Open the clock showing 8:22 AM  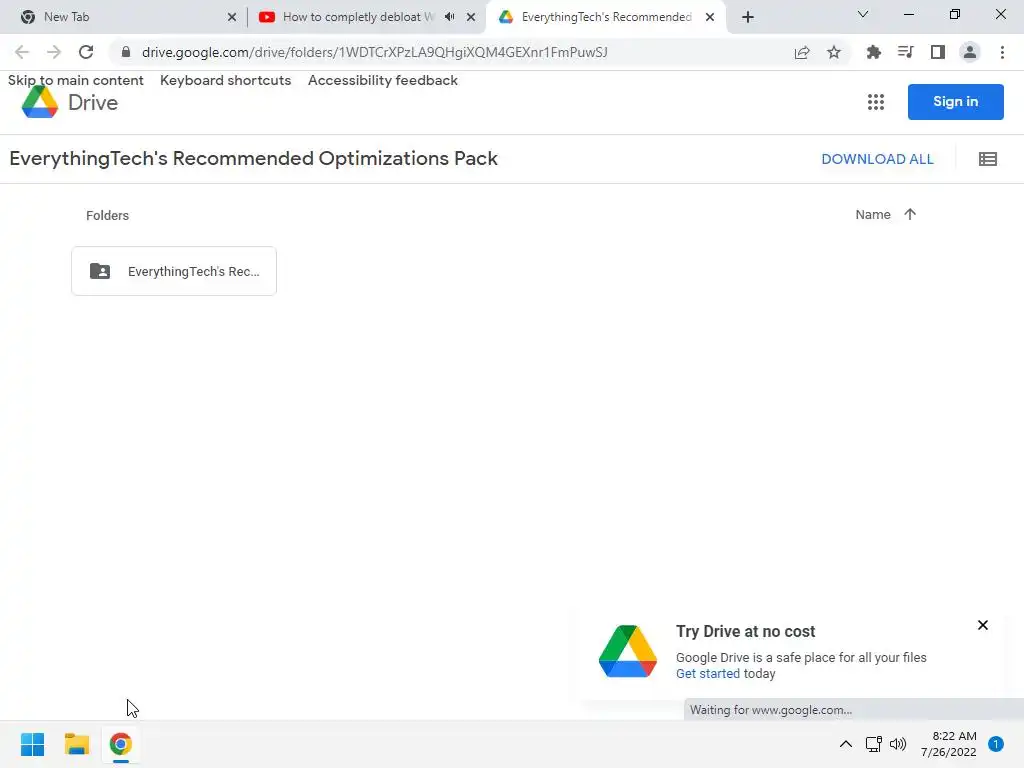click(x=949, y=744)
